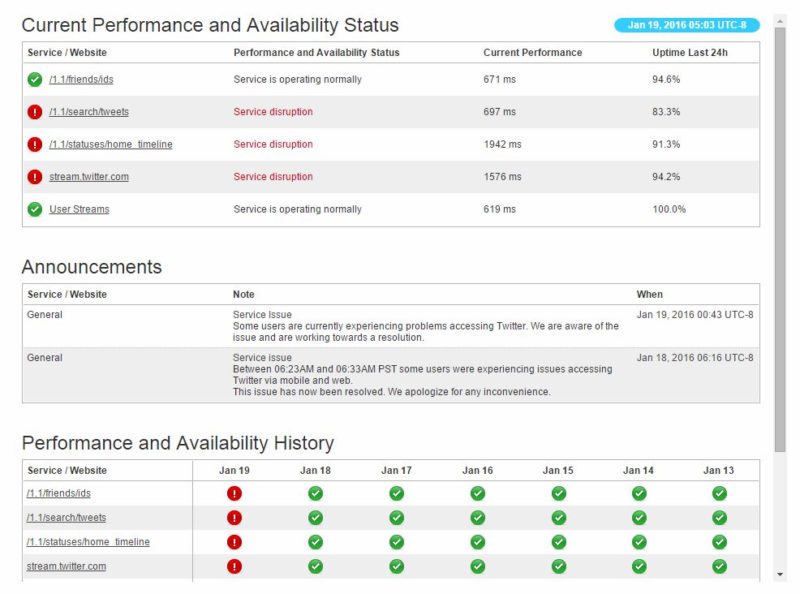Click red alert icon beside /1.1/search/tweets status
Screen dimensions: 800x594
coord(35,112)
